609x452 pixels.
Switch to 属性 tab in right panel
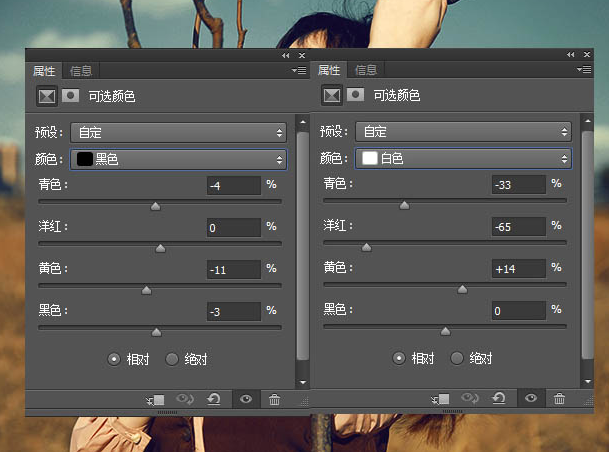(x=329, y=70)
